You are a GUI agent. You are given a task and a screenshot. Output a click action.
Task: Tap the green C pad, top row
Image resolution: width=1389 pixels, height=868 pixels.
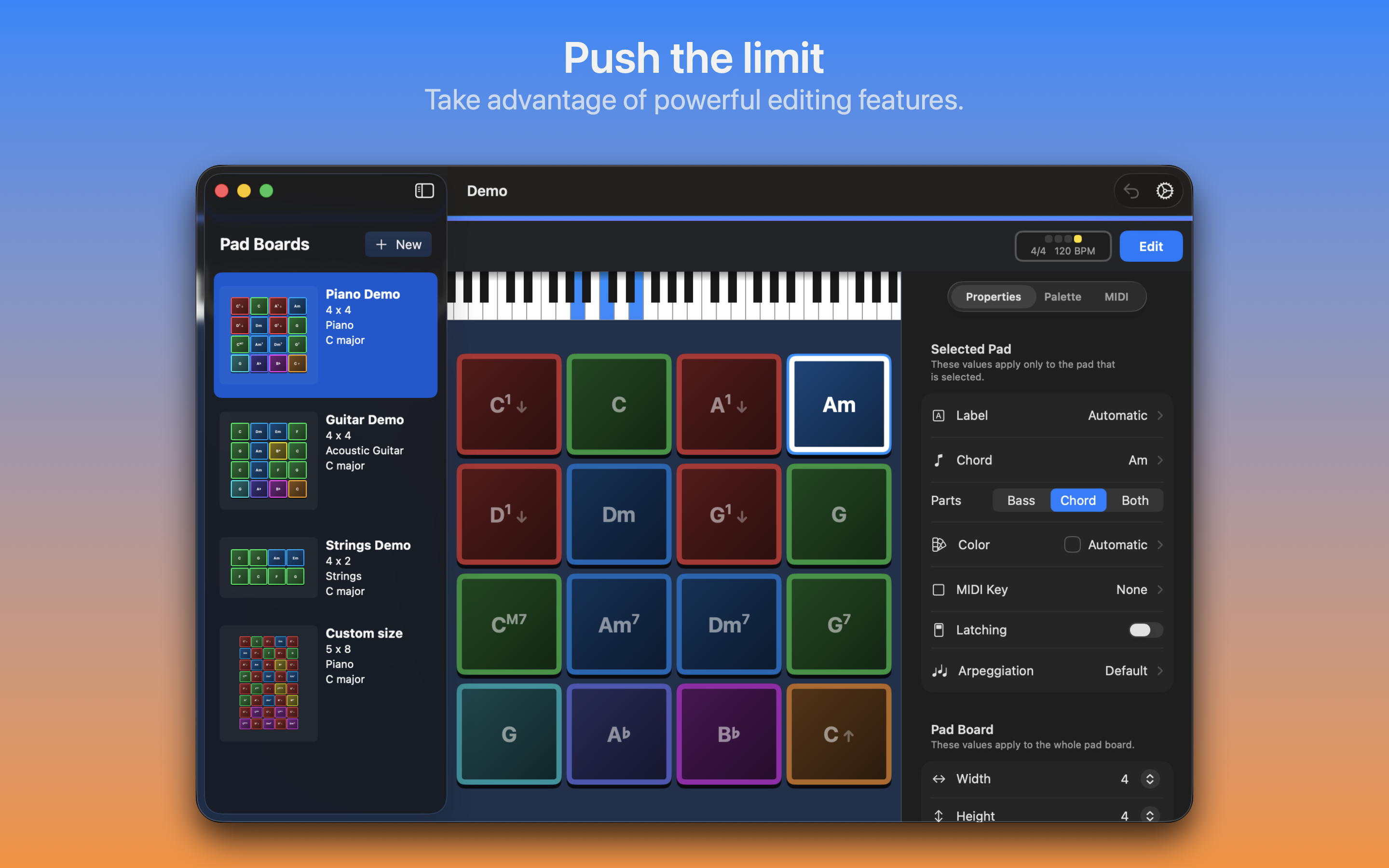(619, 405)
